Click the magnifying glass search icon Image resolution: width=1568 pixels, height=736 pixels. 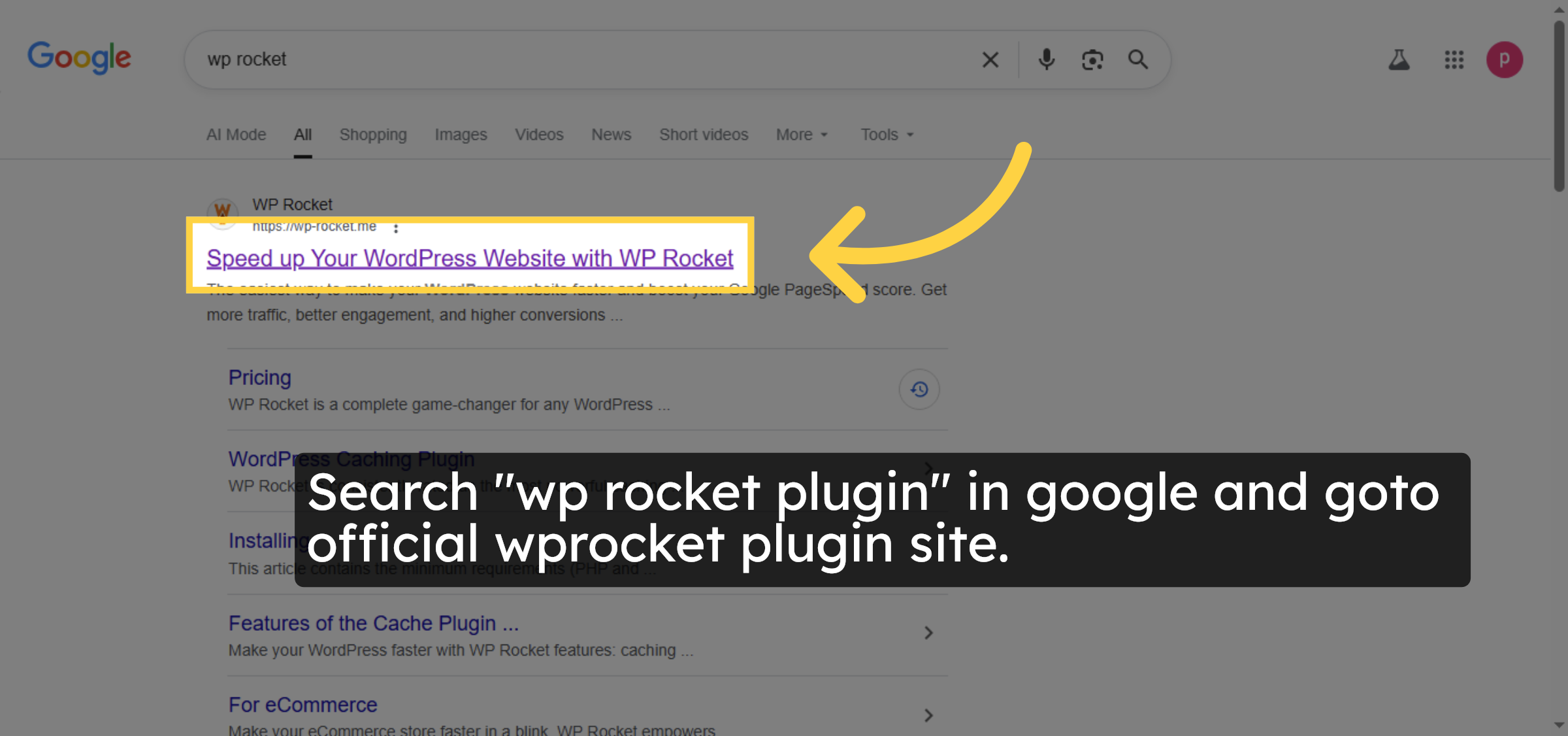pyautogui.click(x=1138, y=59)
